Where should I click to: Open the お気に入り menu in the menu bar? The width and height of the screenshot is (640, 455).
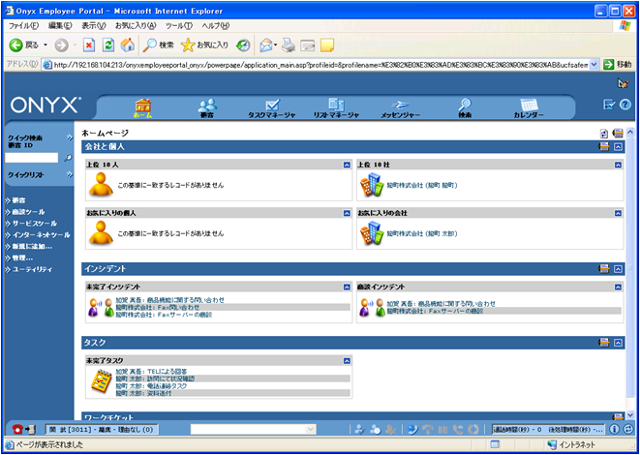136,25
